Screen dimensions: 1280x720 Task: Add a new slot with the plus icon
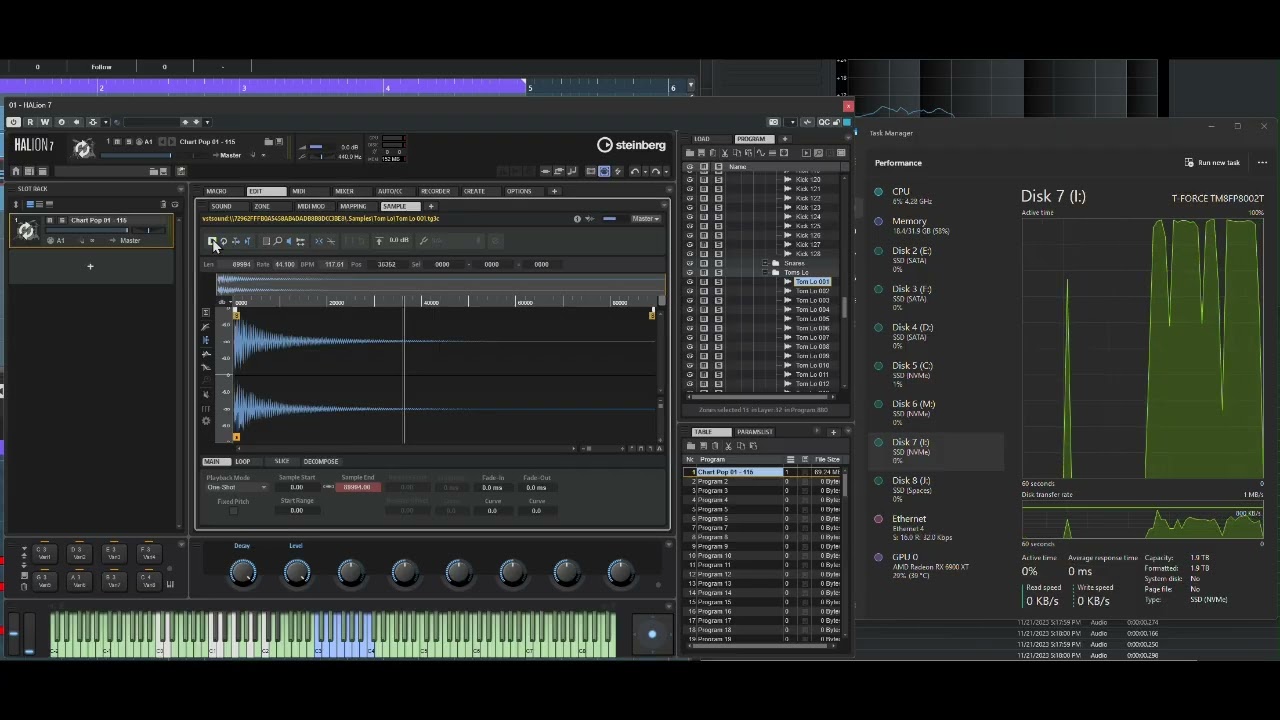click(x=90, y=266)
